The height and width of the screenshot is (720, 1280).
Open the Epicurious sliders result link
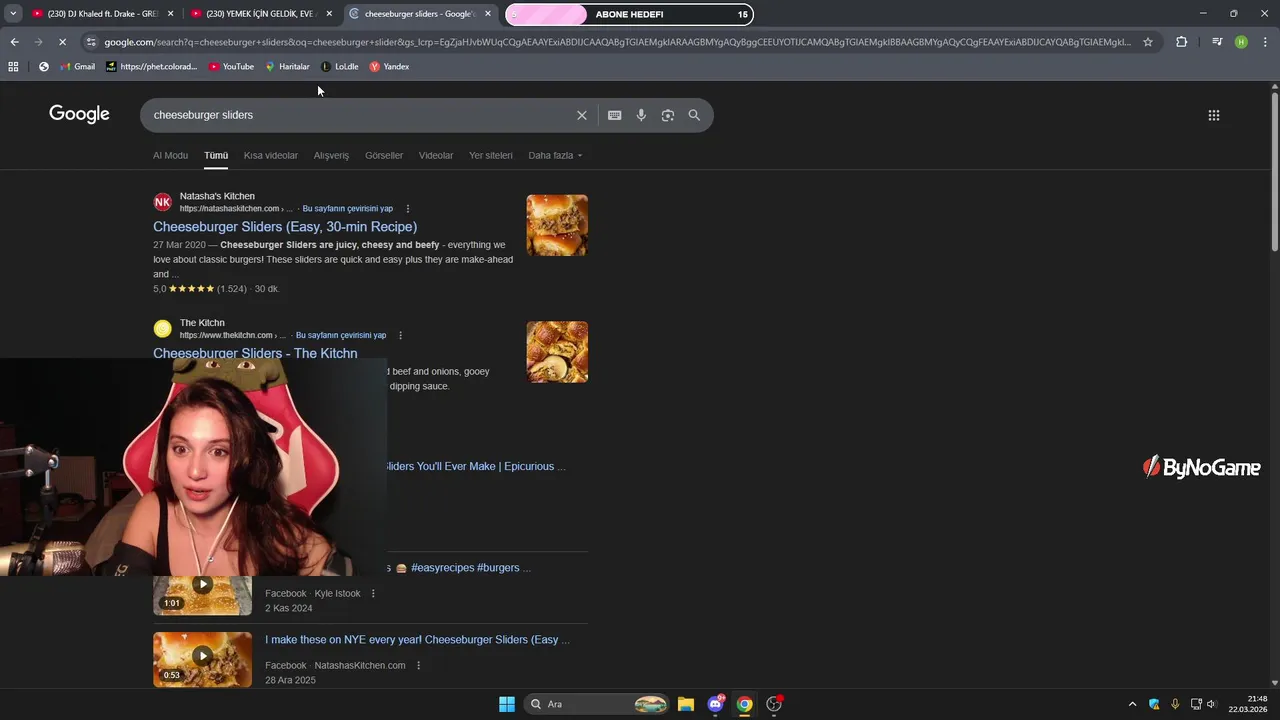pos(476,466)
